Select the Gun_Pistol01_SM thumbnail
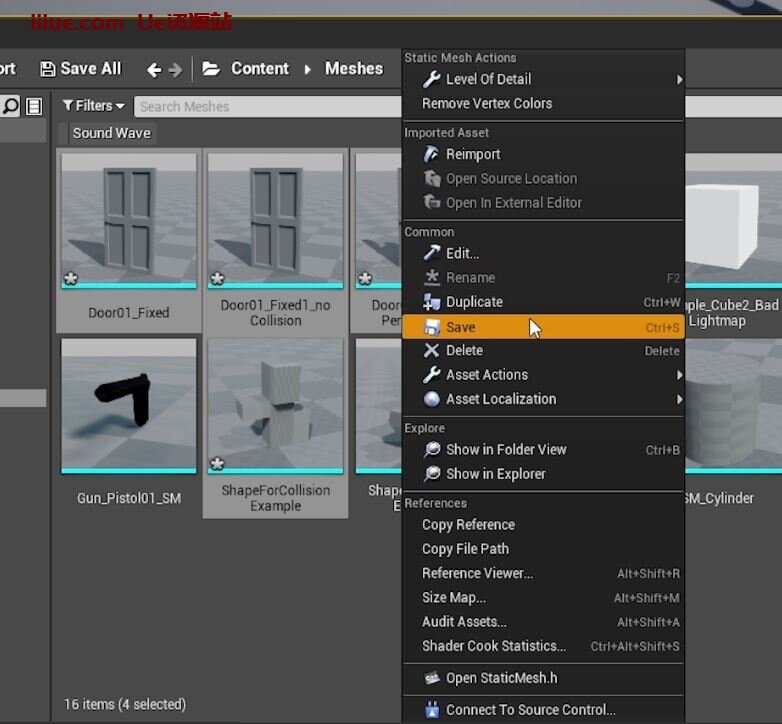 (129, 405)
